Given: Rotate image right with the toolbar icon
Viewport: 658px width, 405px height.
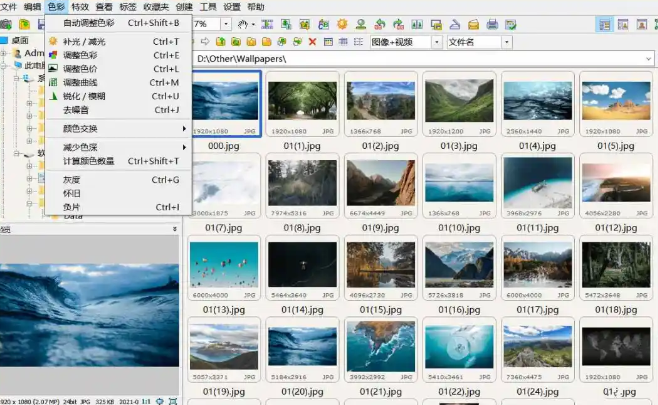Looking at the screenshot, I should click(x=398, y=24).
